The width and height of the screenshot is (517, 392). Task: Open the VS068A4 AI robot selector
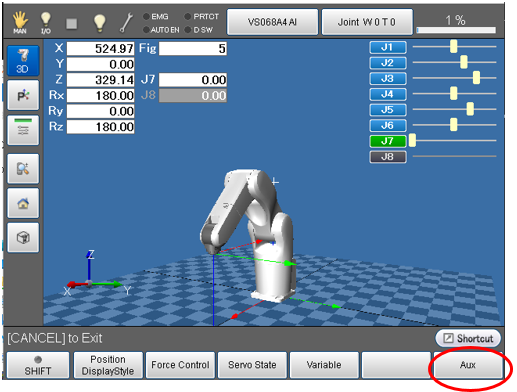272,22
